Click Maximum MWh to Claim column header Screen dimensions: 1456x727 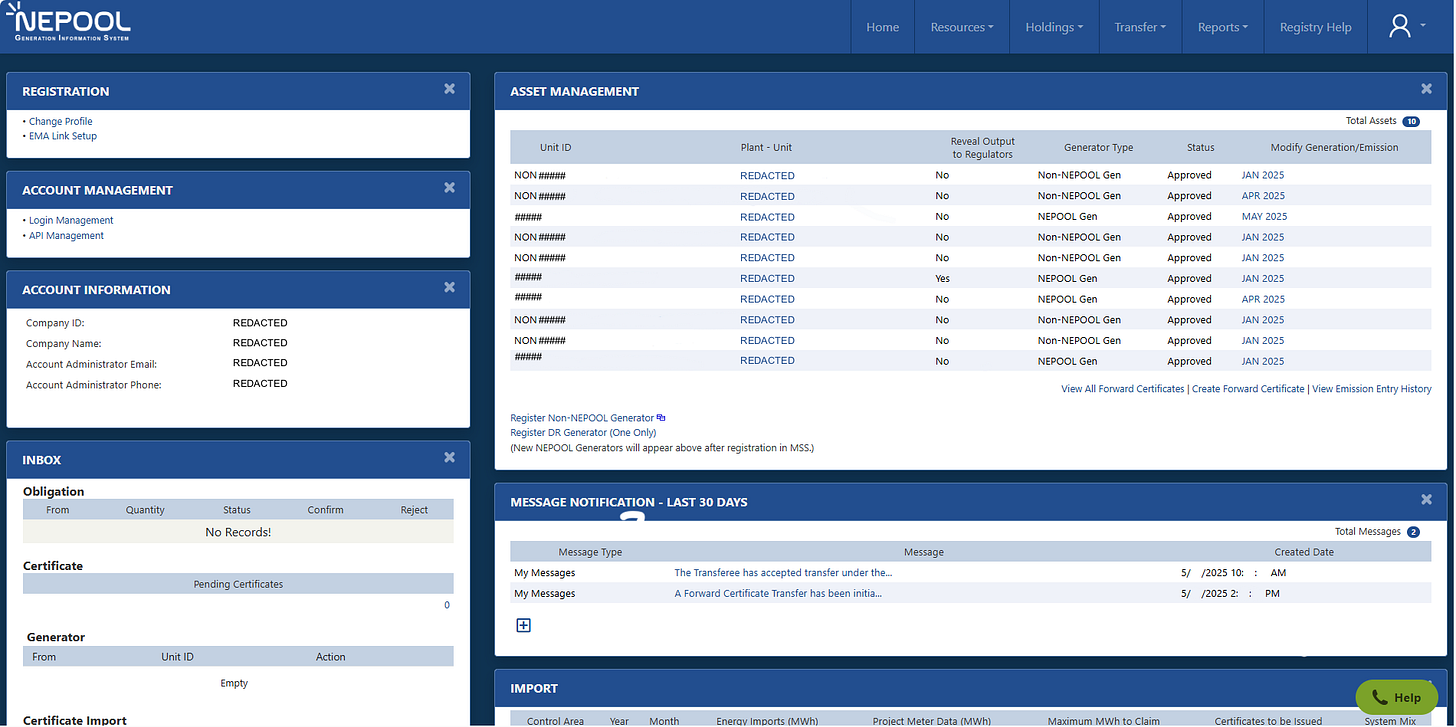click(1103, 720)
